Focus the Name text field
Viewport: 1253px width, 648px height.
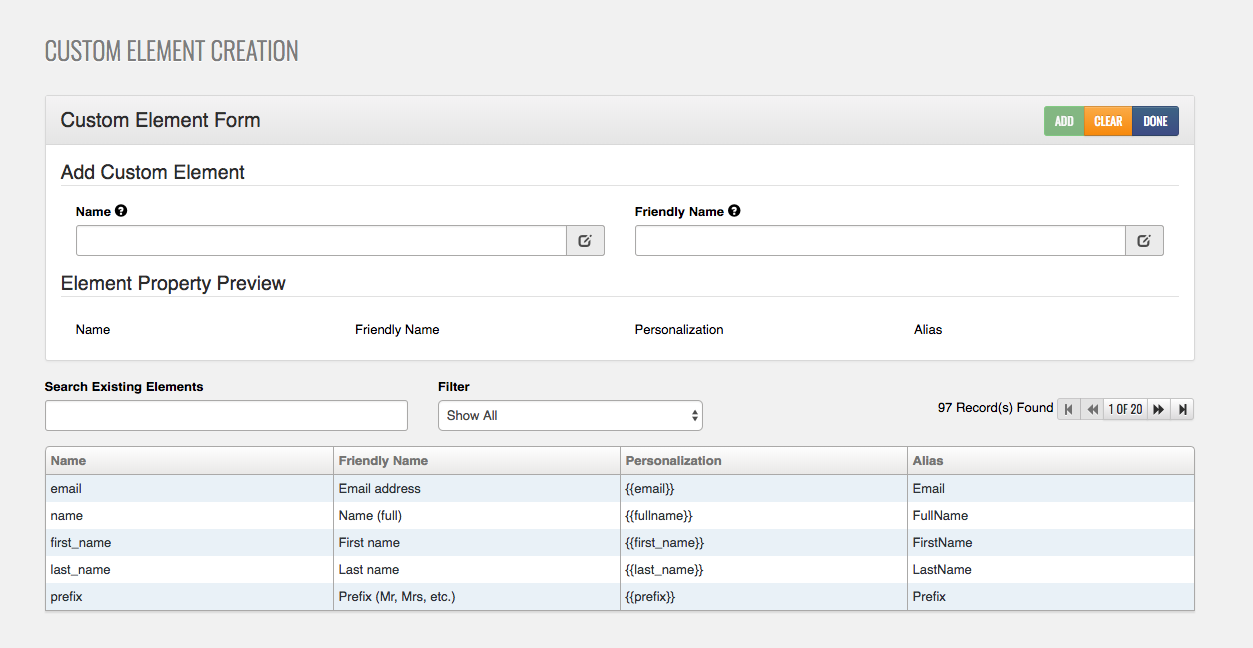321,241
